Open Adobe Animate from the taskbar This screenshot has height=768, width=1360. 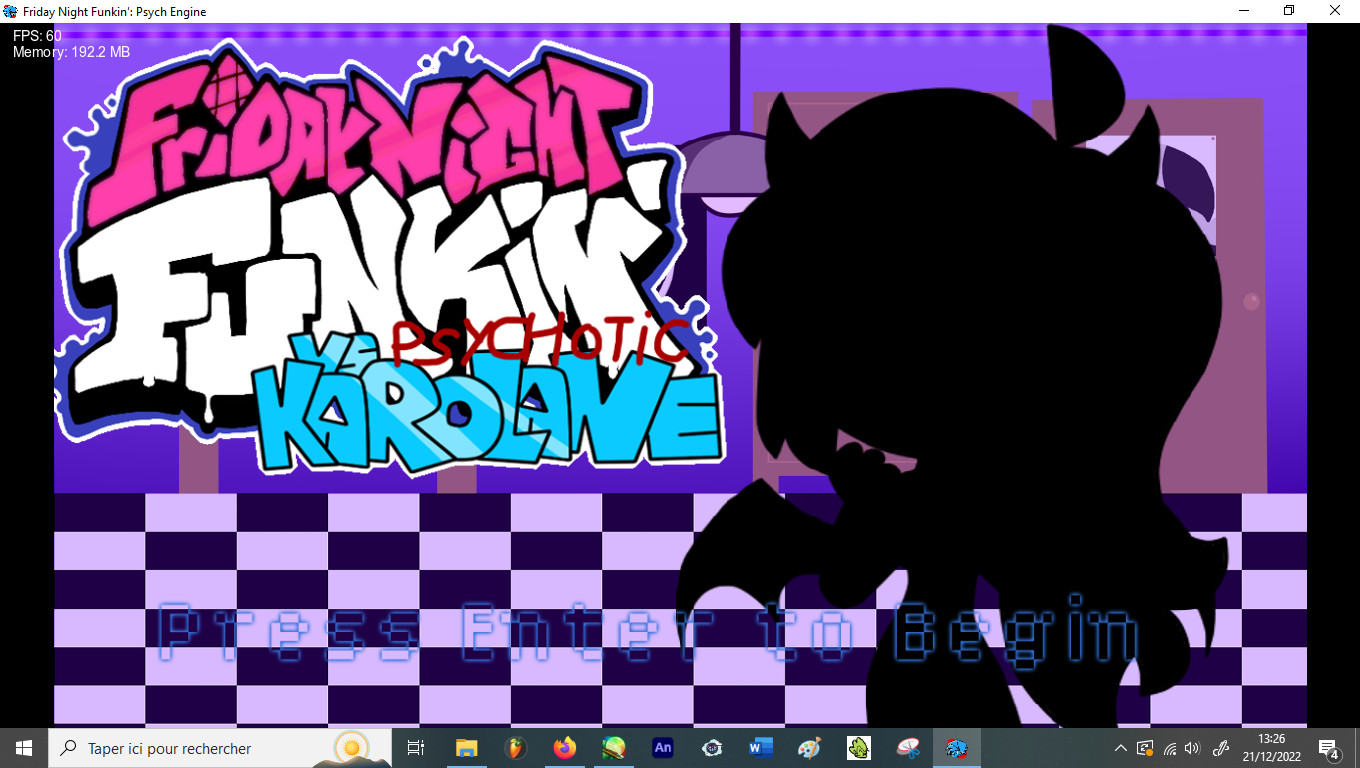(662, 748)
